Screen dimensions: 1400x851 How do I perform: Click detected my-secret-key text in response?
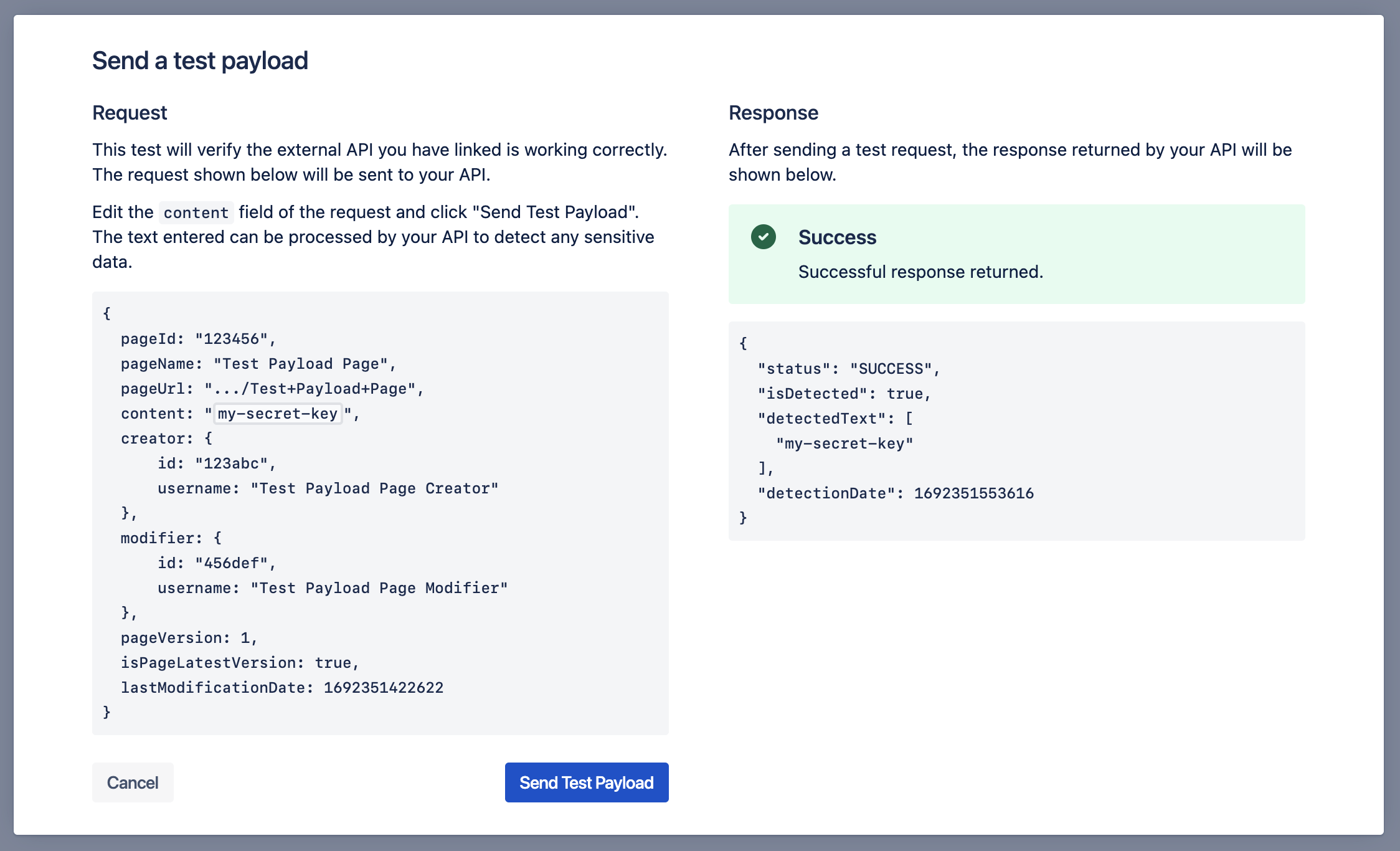pyautogui.click(x=844, y=444)
